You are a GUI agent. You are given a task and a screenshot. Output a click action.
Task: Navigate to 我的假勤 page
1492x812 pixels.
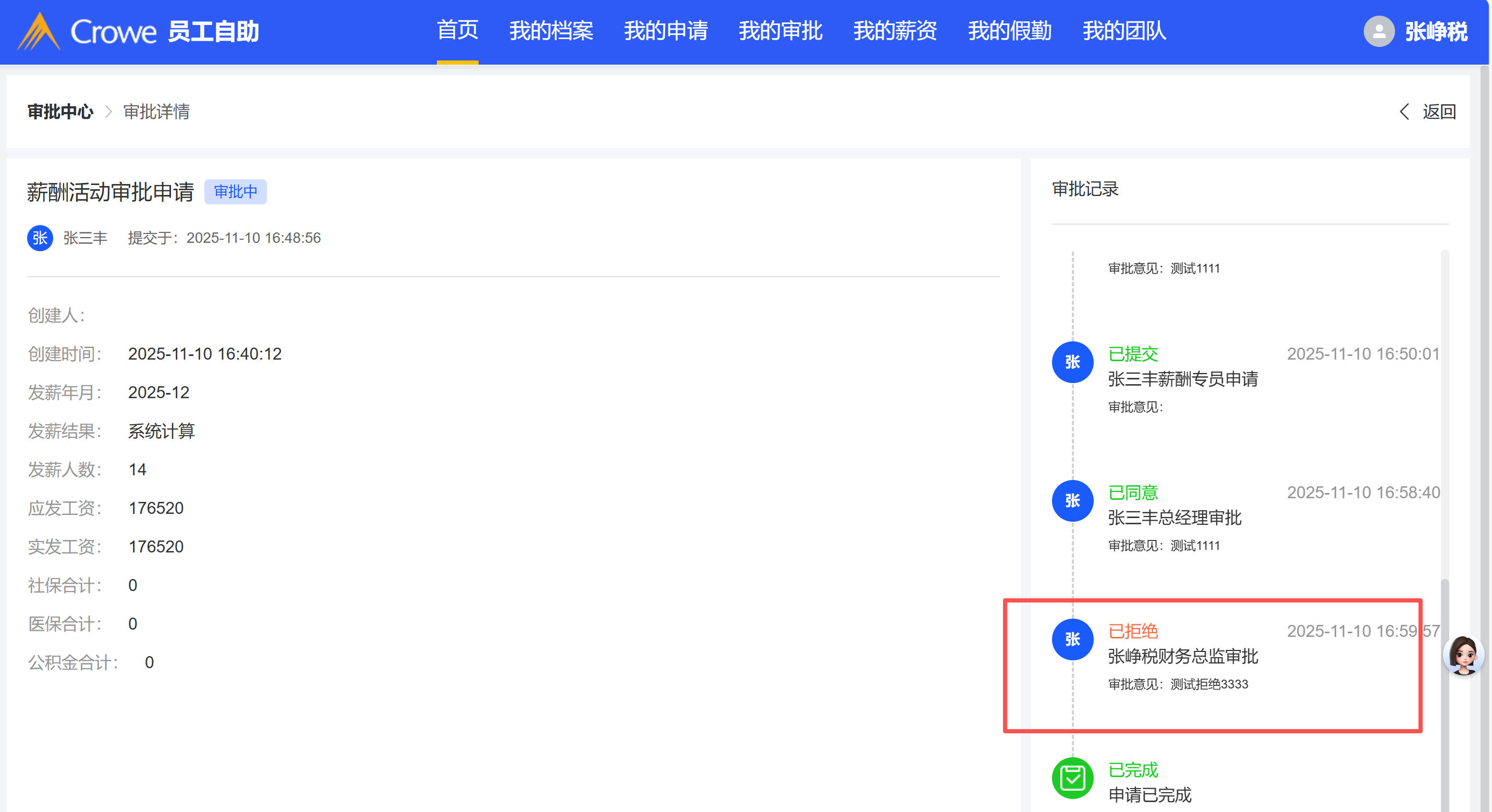[x=1010, y=31]
